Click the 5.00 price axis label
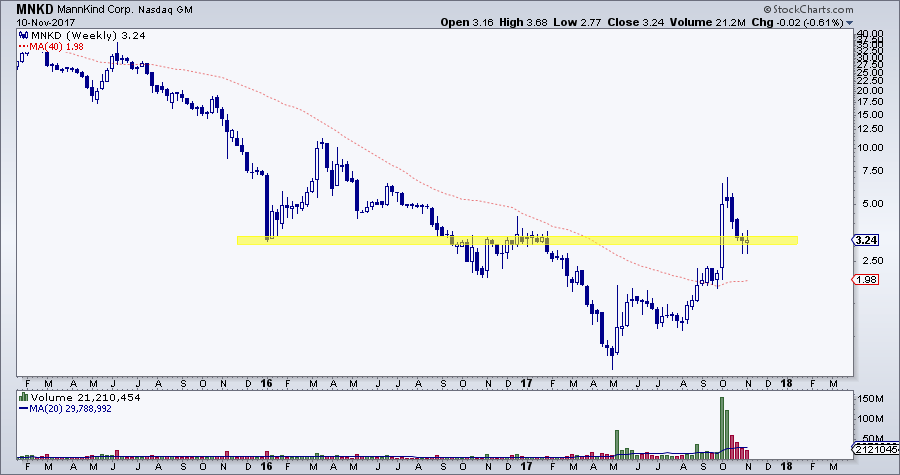This screenshot has width=900, height=475. [x=871, y=204]
